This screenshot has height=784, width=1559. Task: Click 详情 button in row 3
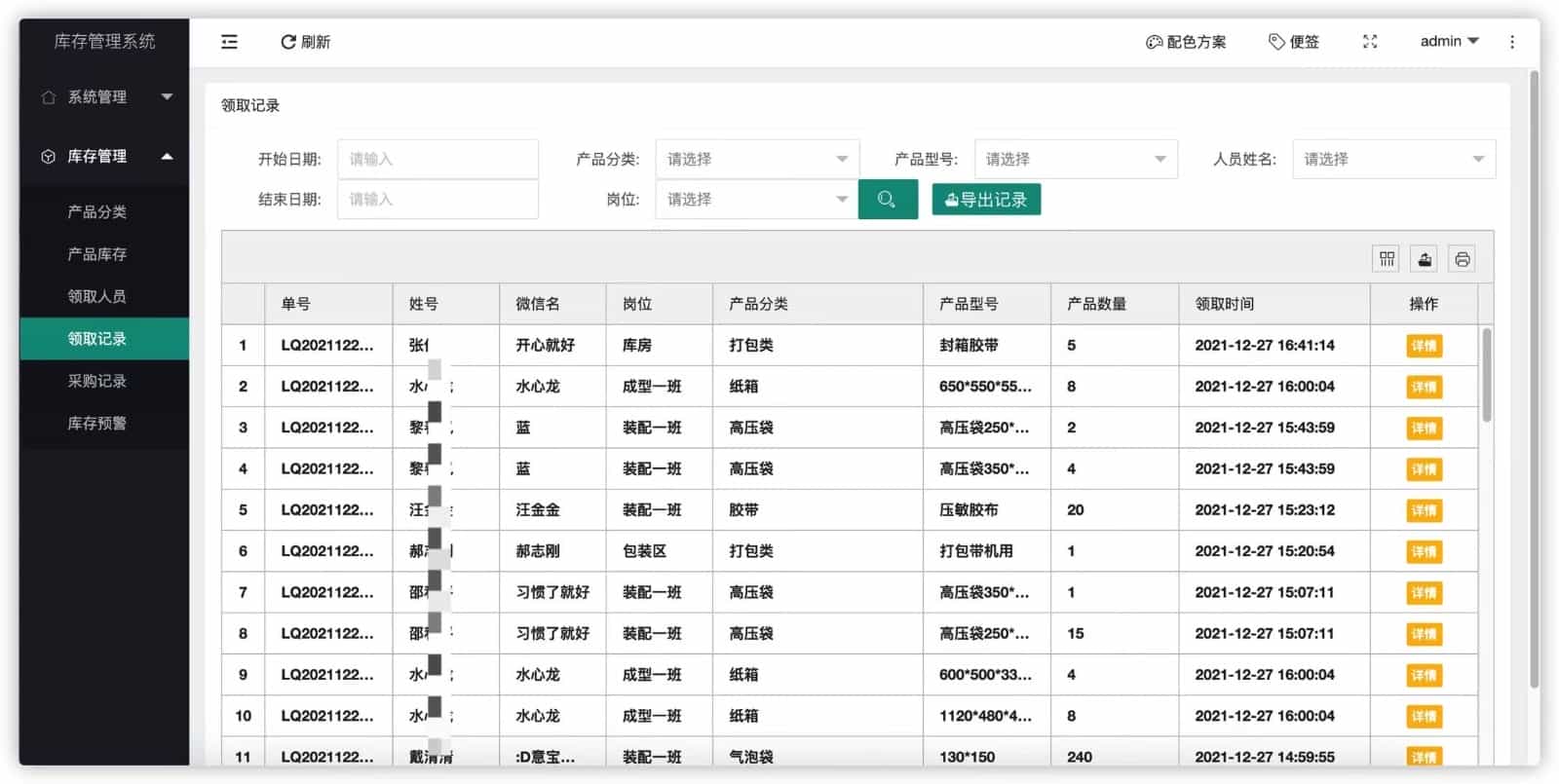point(1424,429)
